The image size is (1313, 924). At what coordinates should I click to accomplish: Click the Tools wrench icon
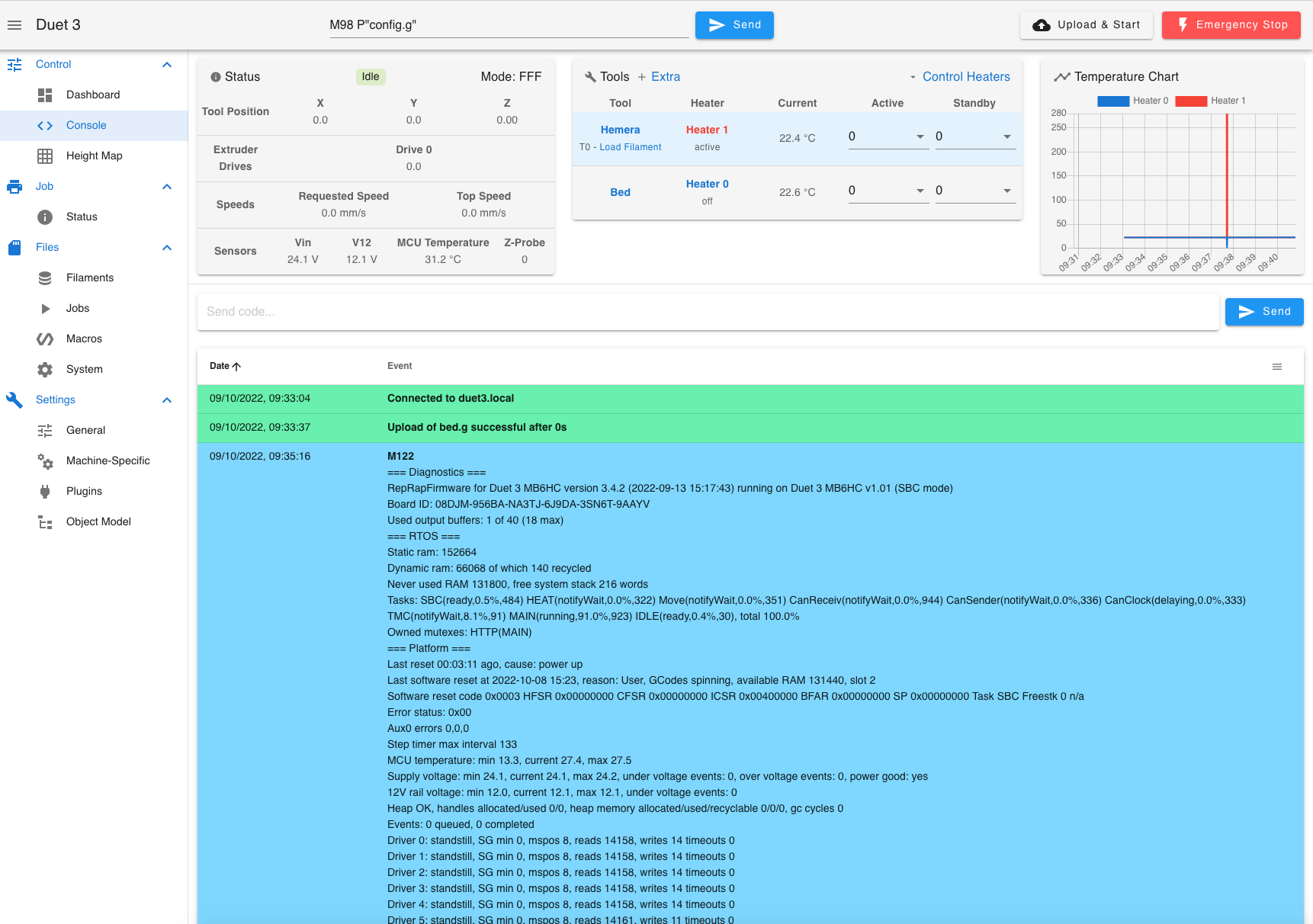[x=590, y=77]
